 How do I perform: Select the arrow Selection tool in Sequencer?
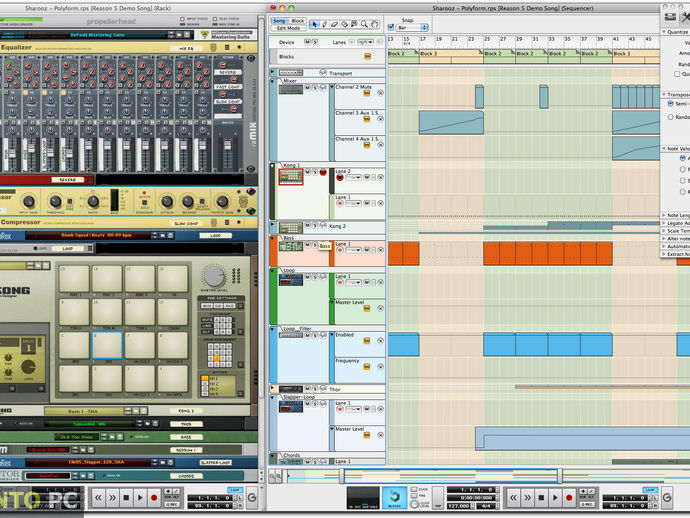click(314, 24)
